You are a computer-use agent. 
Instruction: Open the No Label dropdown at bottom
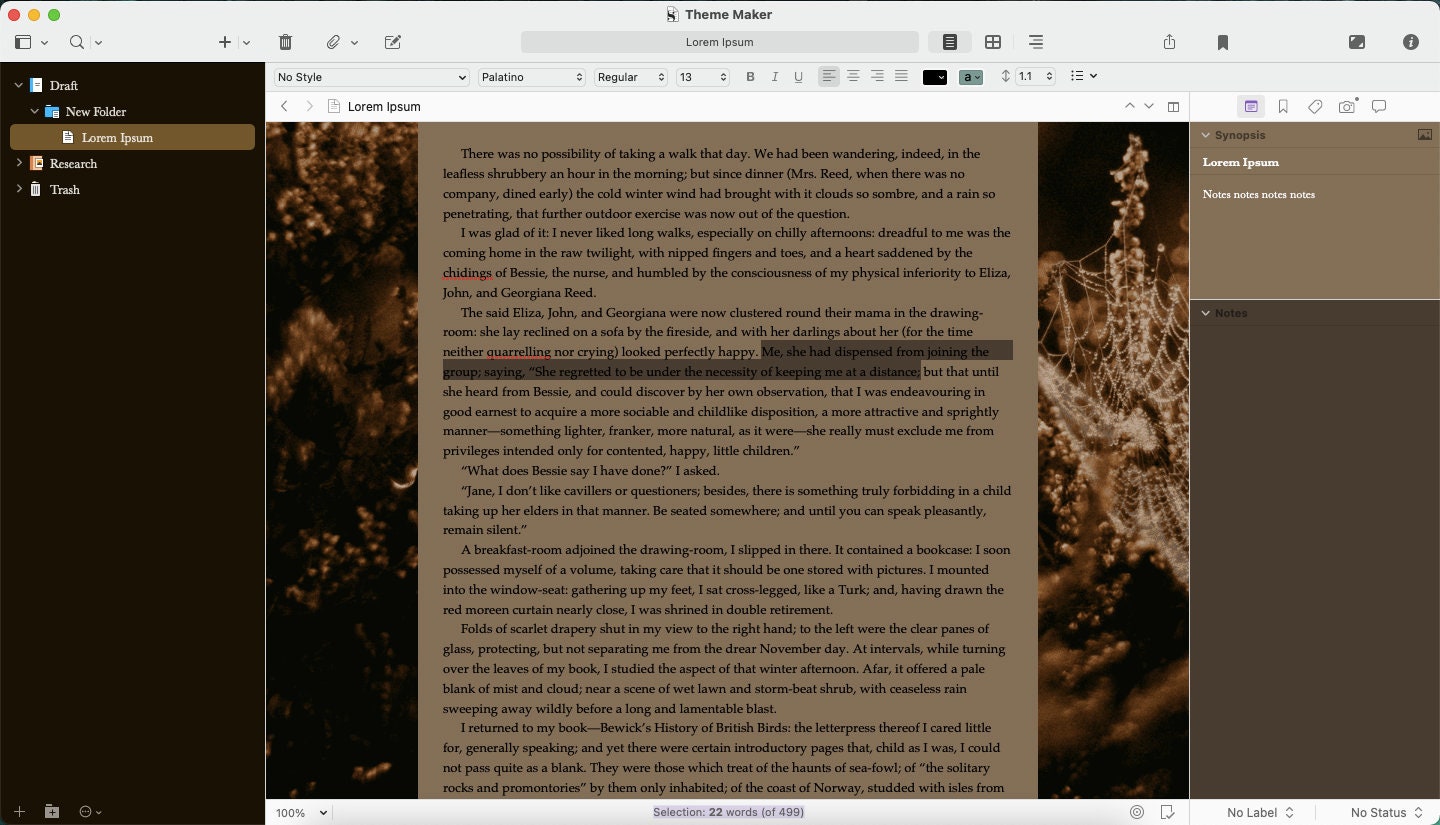[x=1259, y=812]
